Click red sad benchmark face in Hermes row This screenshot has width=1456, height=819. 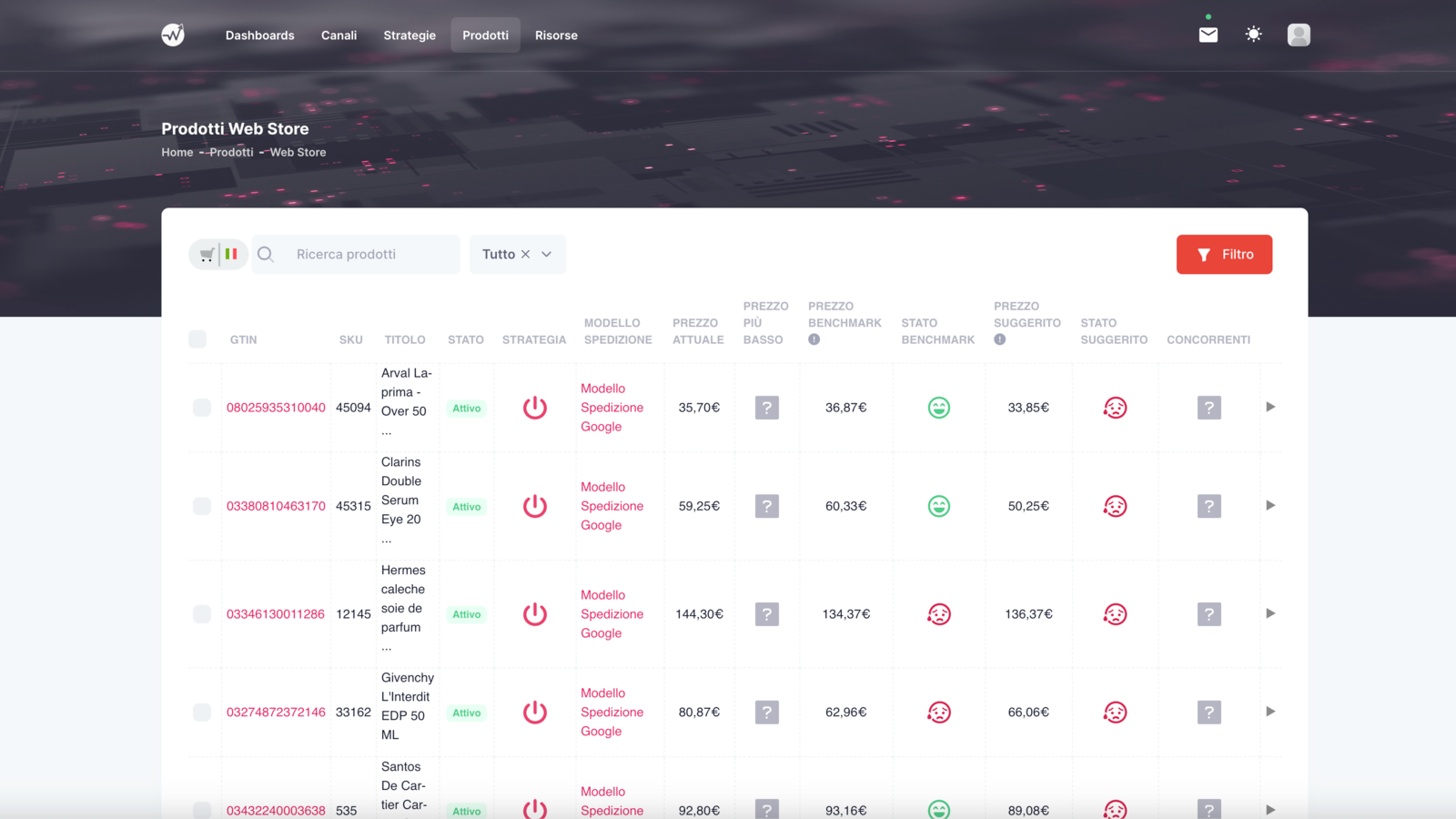[x=939, y=614]
